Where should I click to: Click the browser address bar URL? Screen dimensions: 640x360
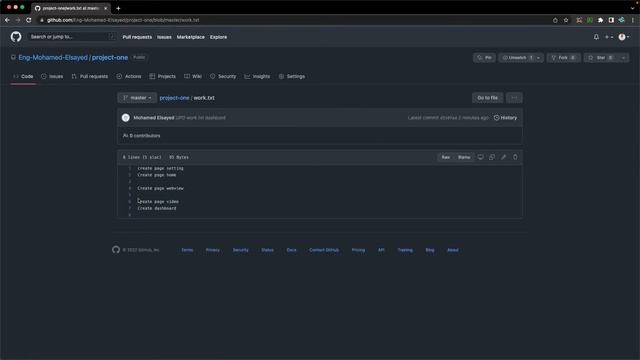pyautogui.click(x=123, y=20)
